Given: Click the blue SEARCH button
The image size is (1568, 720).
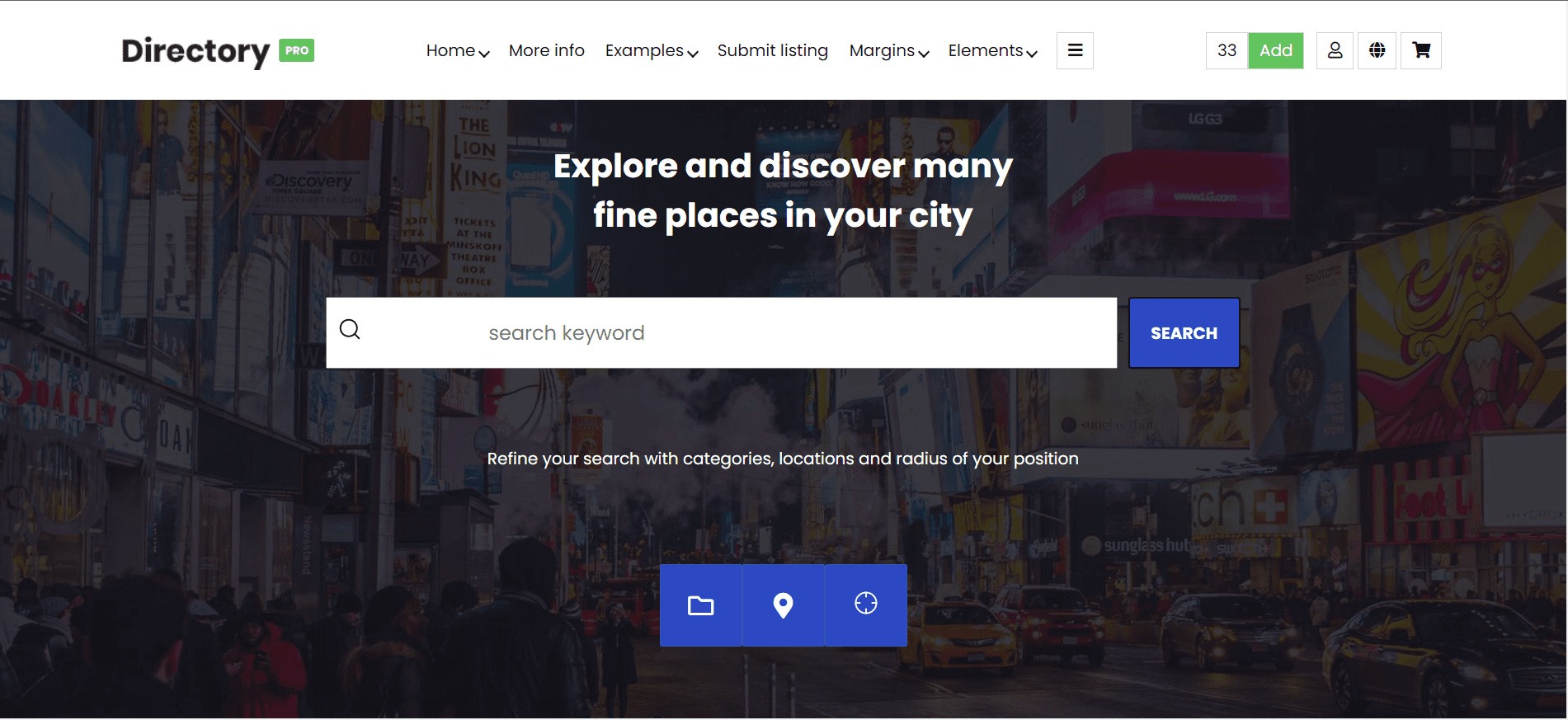Looking at the screenshot, I should (x=1183, y=333).
